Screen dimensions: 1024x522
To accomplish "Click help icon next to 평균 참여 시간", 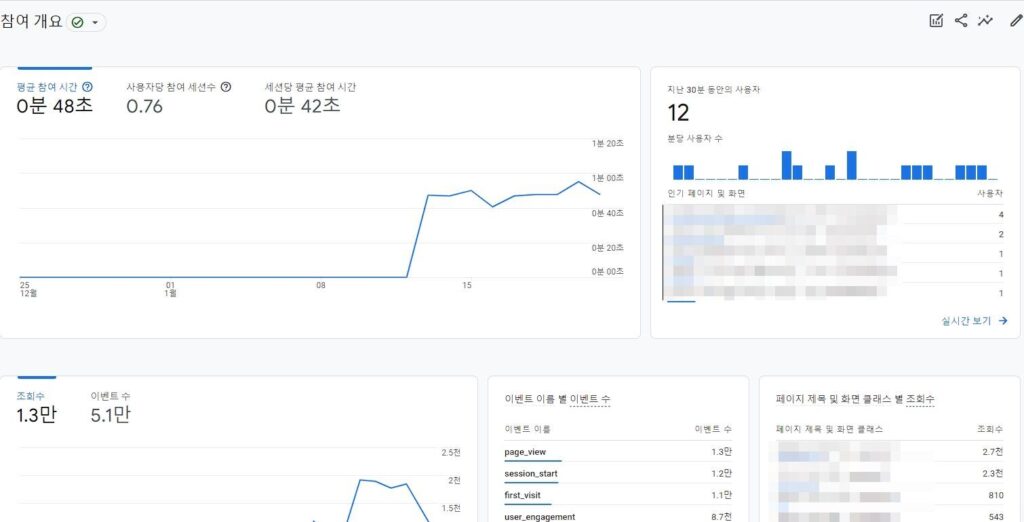I will pos(88,86).
